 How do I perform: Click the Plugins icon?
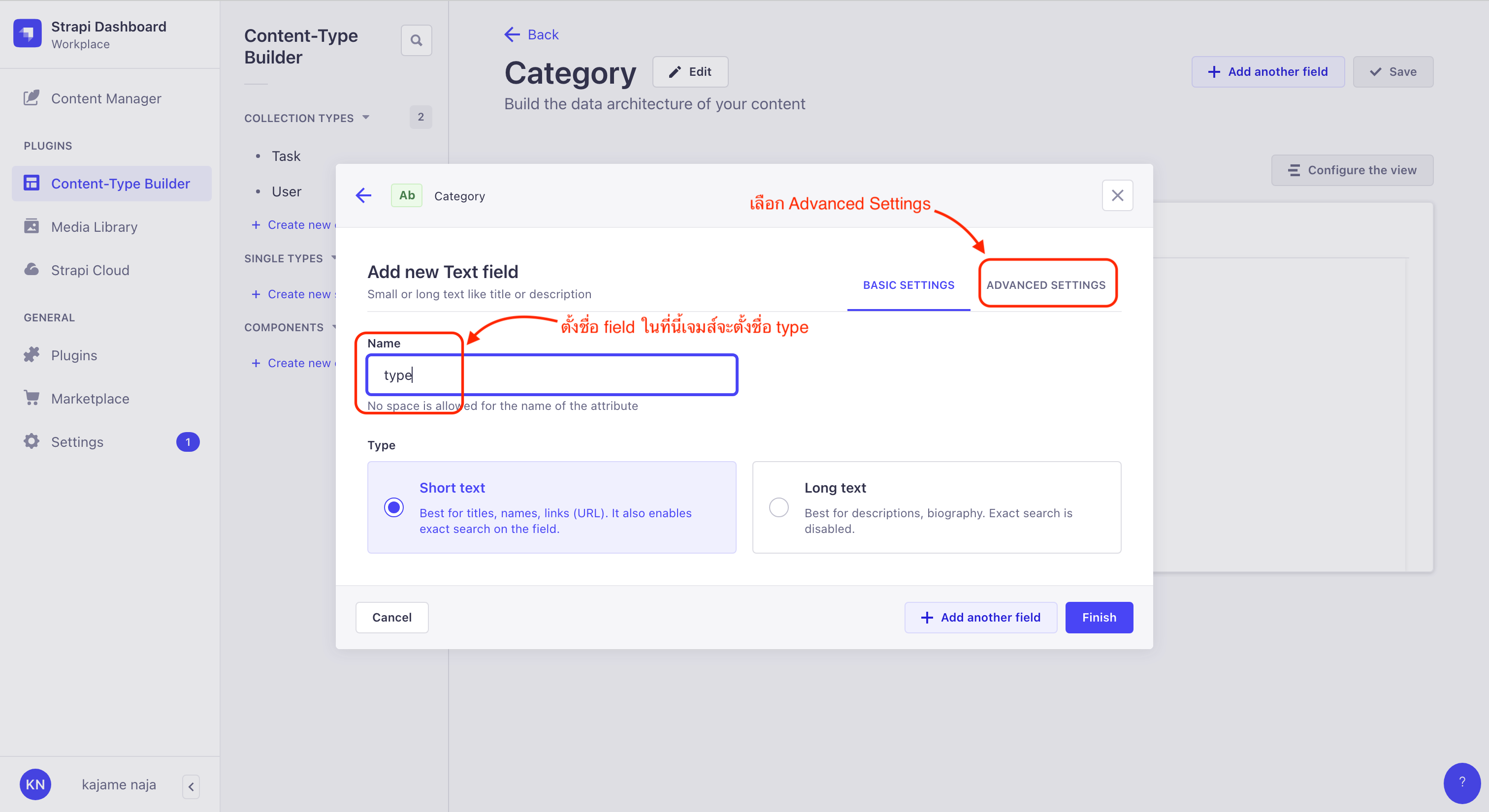click(31, 354)
